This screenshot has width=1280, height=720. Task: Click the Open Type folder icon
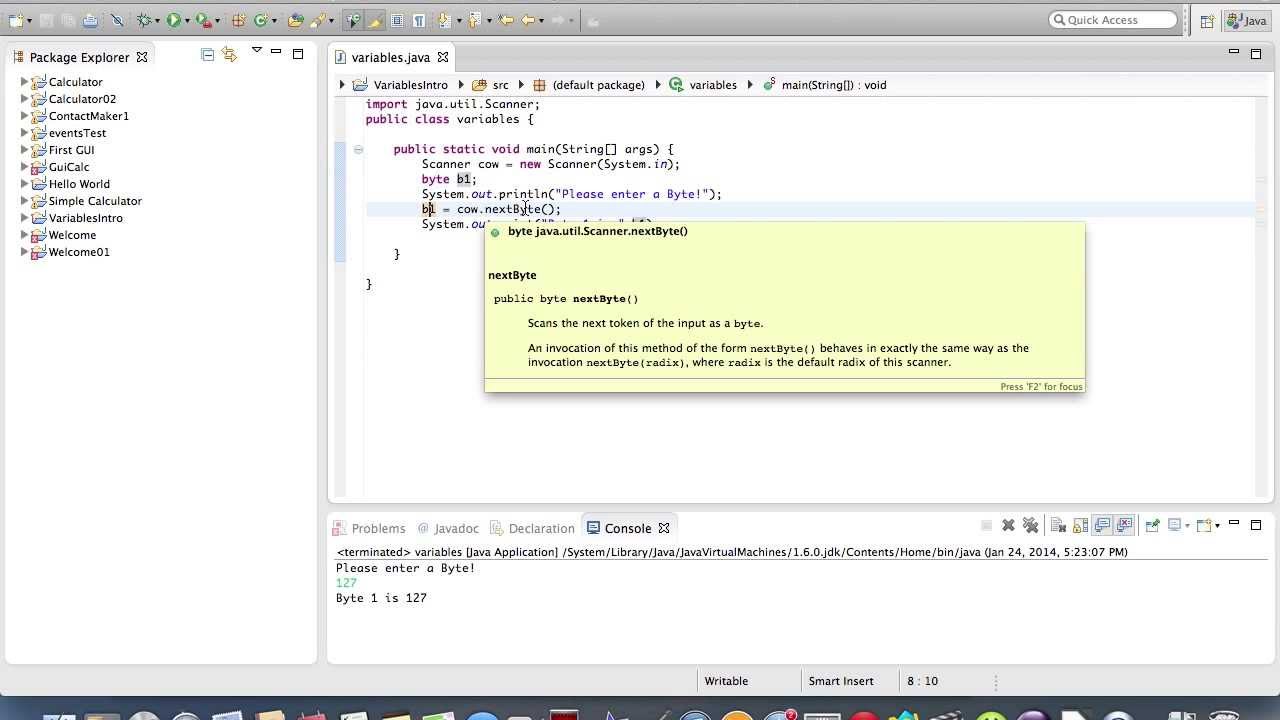coord(296,20)
